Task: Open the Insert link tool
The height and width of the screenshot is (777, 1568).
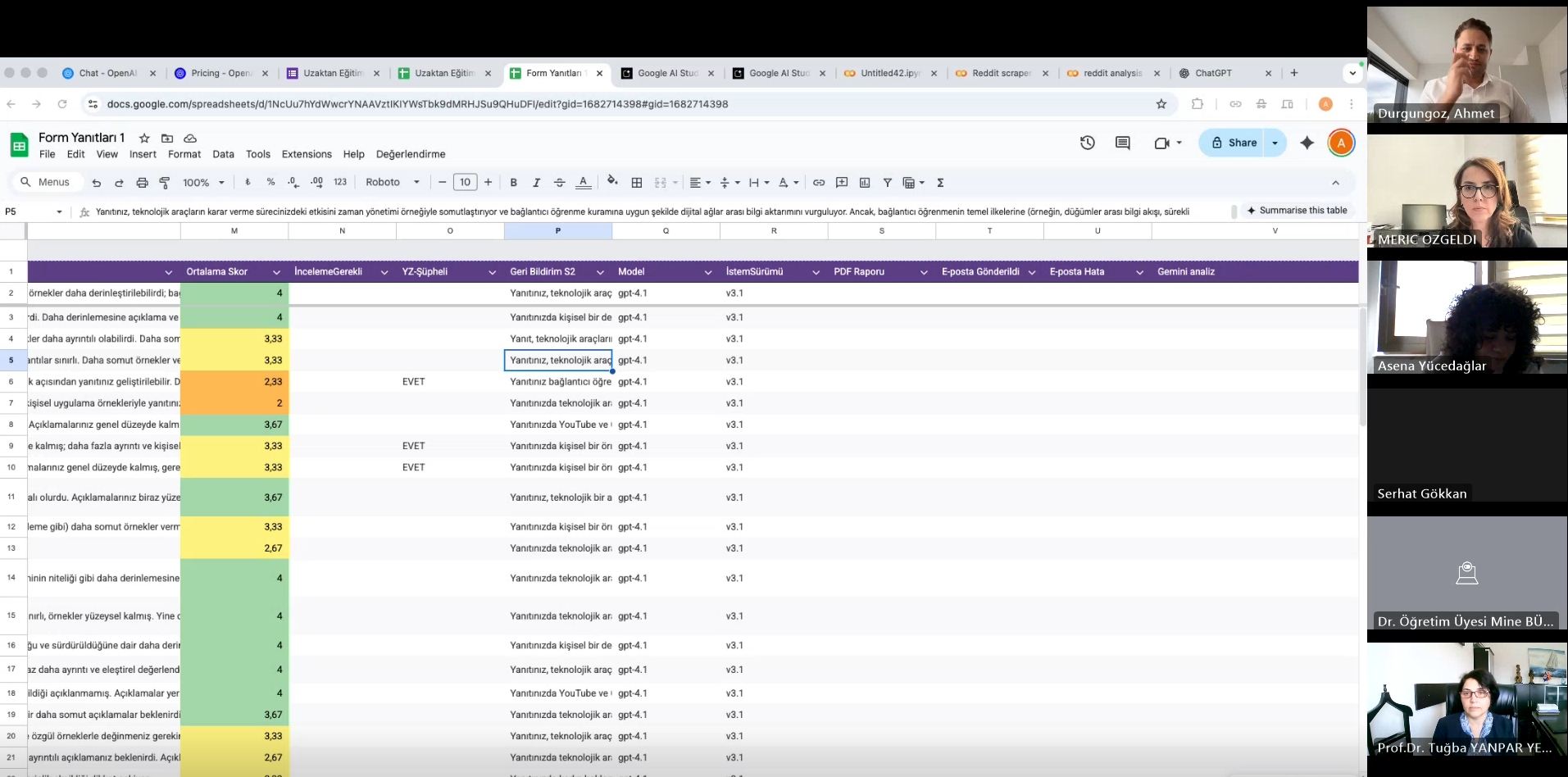Action: tap(818, 183)
